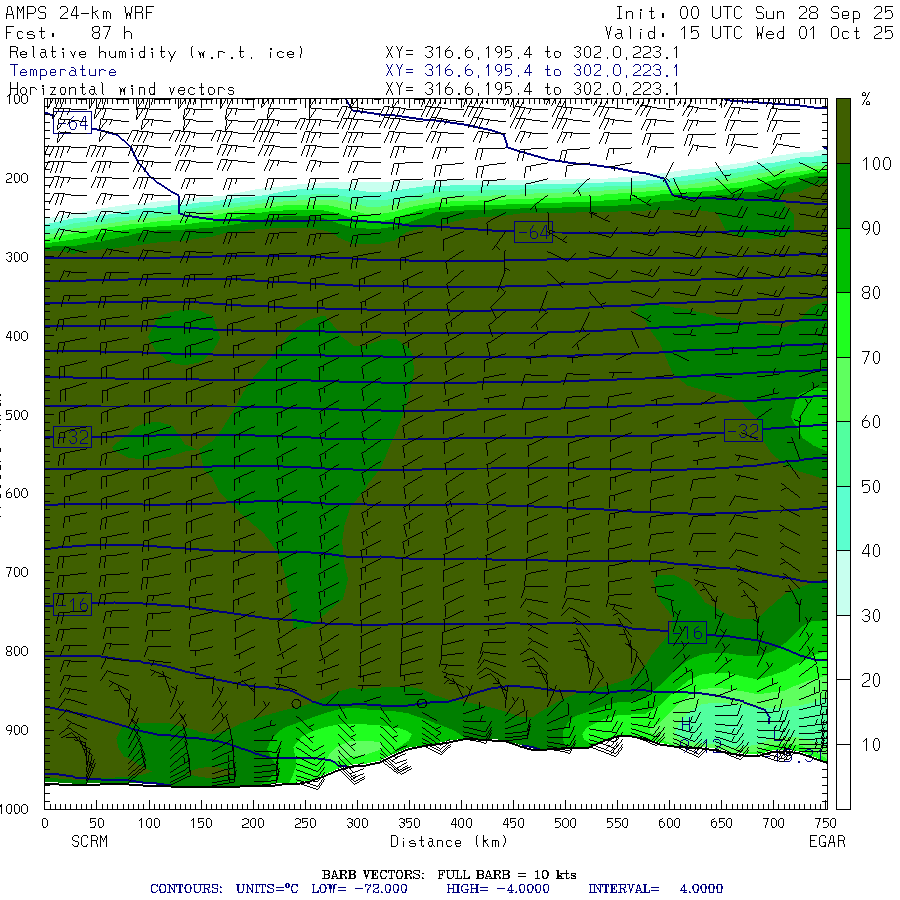Screen dimensions: 900x900
Task: Click the "CONTOURS: UNITS=°C" text
Action: [x=224, y=889]
